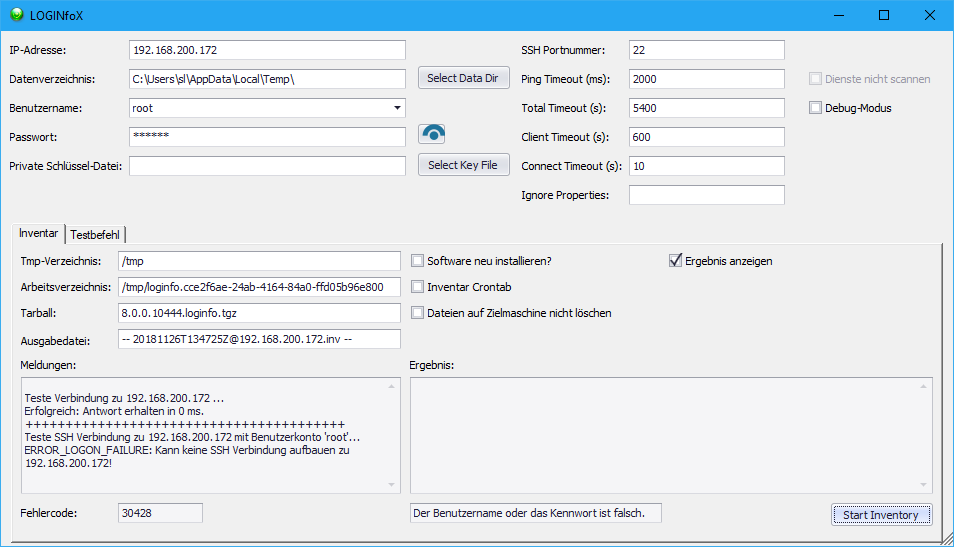Click the Ping Timeout field
954x547 pixels.
[x=706, y=79]
